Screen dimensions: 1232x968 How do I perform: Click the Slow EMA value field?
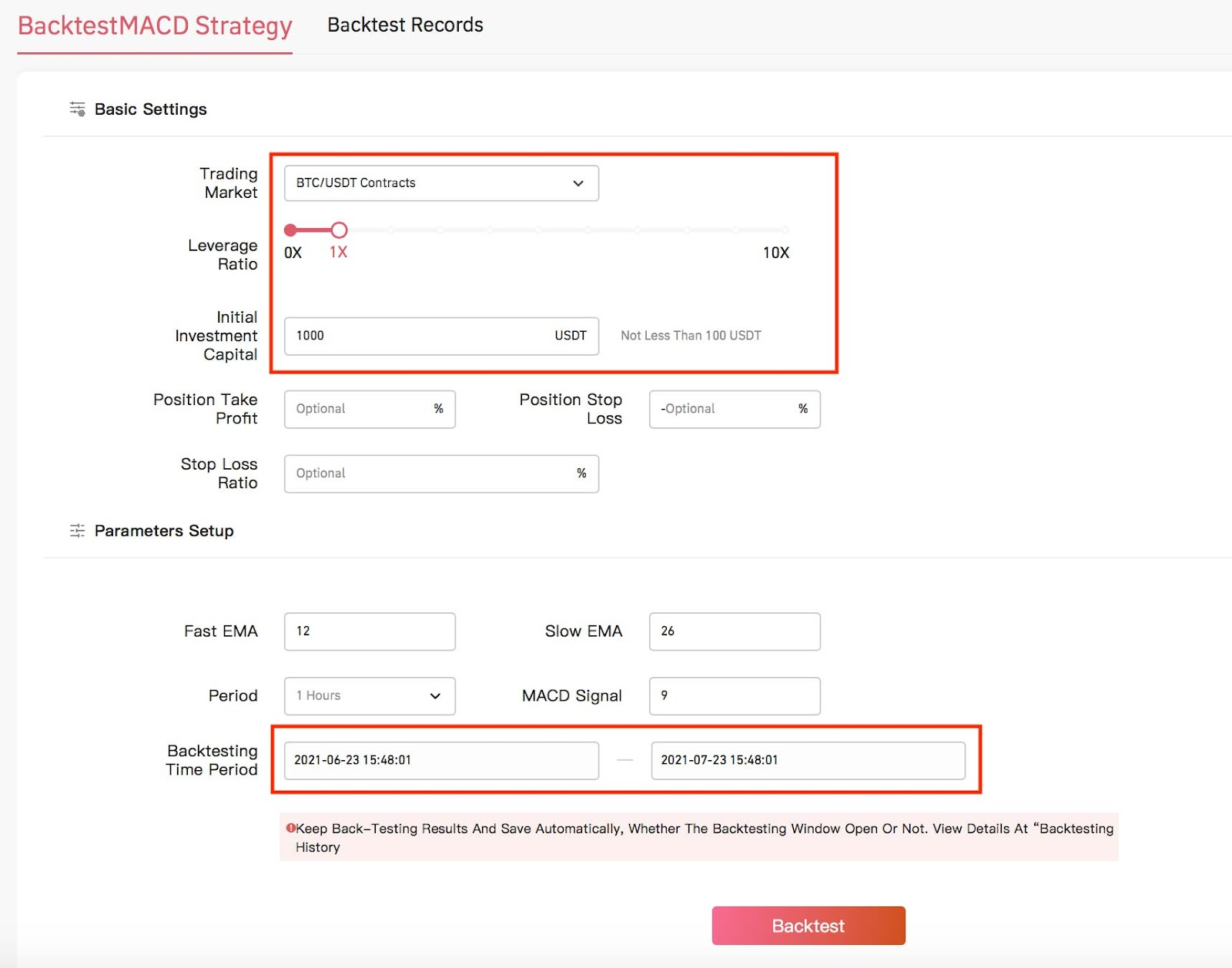[x=735, y=631]
